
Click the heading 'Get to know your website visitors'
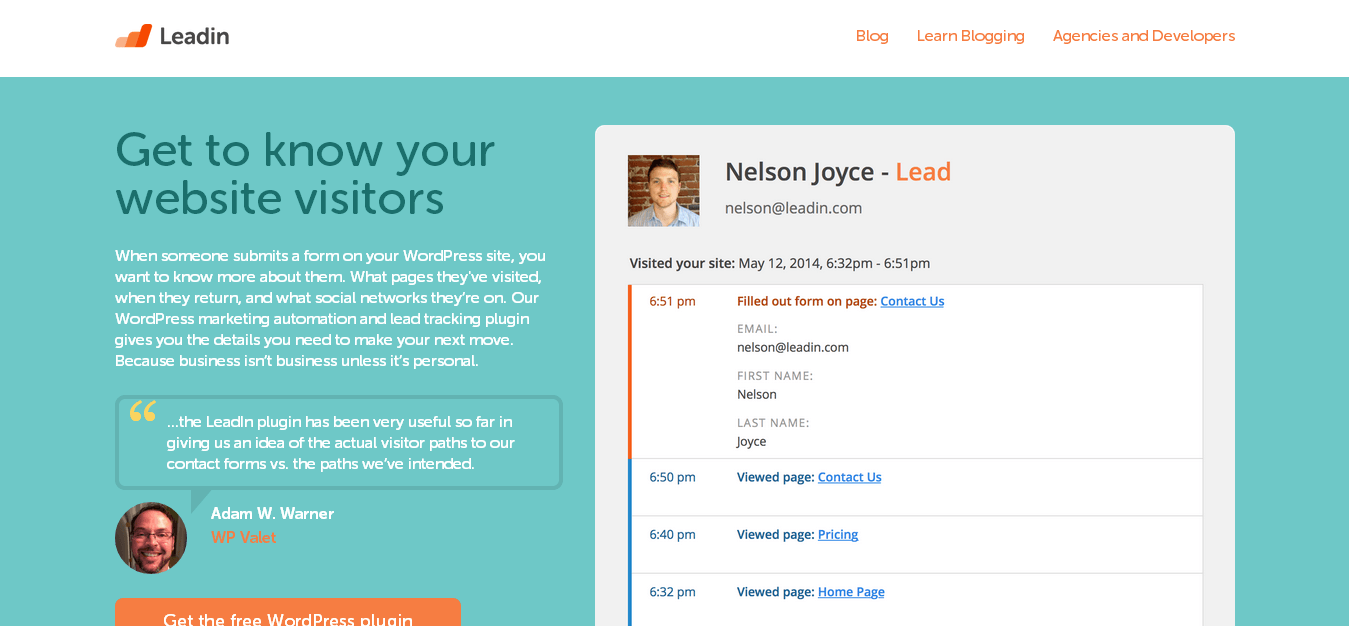coord(305,173)
